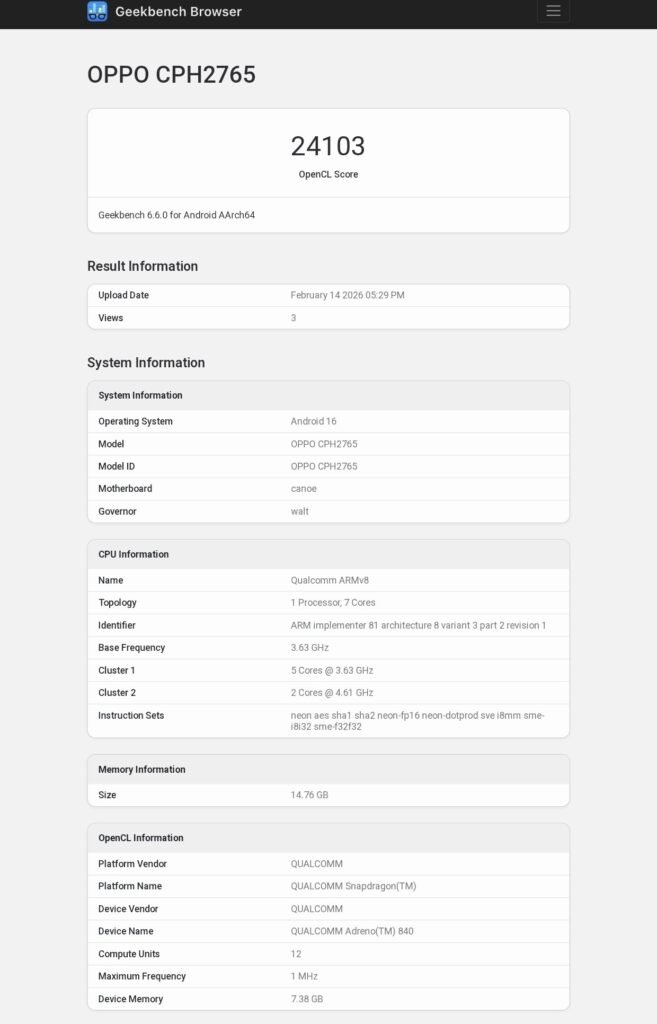Select the OPPO CPH2765 page heading
The height and width of the screenshot is (1024, 657).
[171, 74]
